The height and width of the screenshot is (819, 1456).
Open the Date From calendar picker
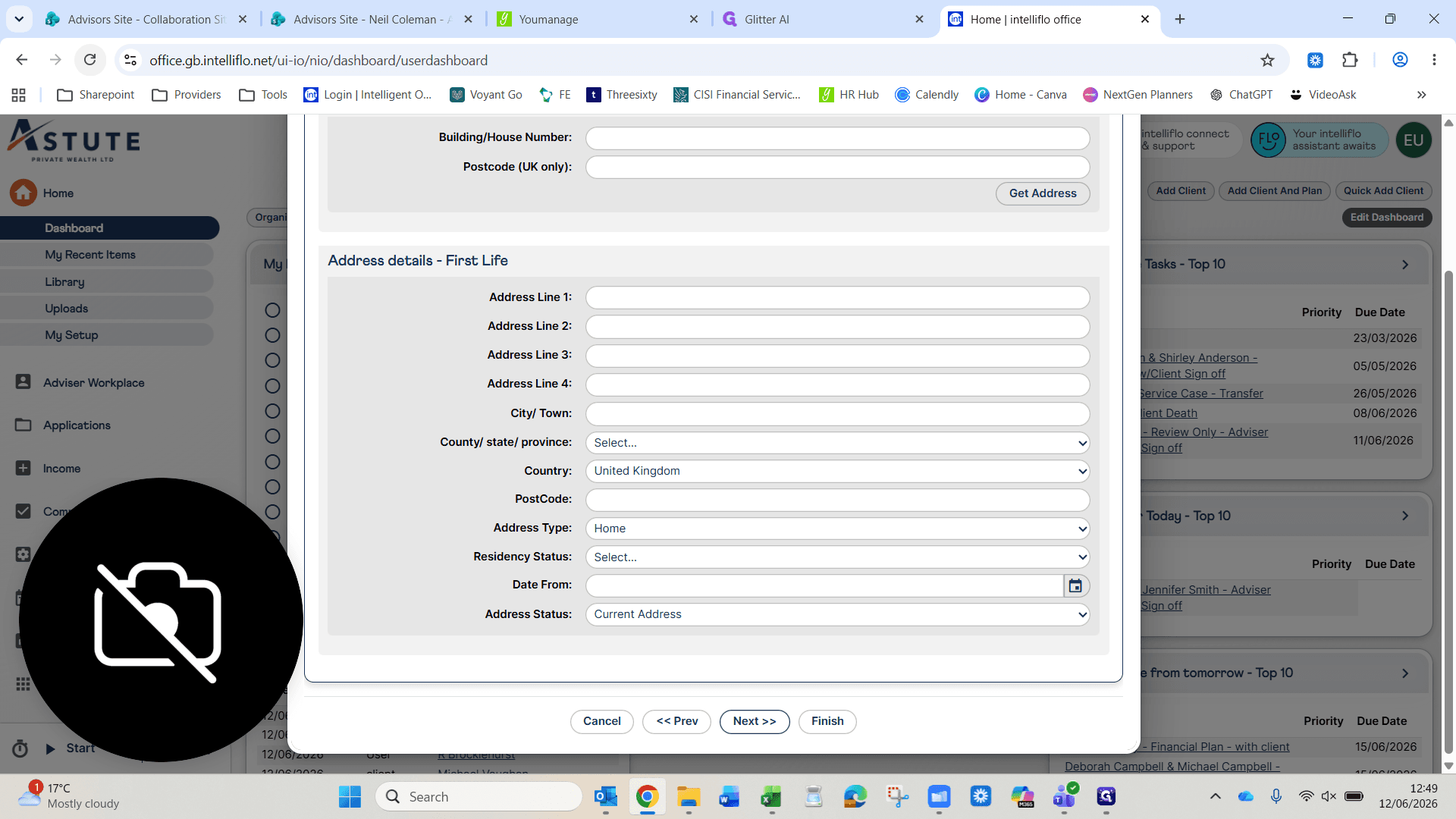1075,585
